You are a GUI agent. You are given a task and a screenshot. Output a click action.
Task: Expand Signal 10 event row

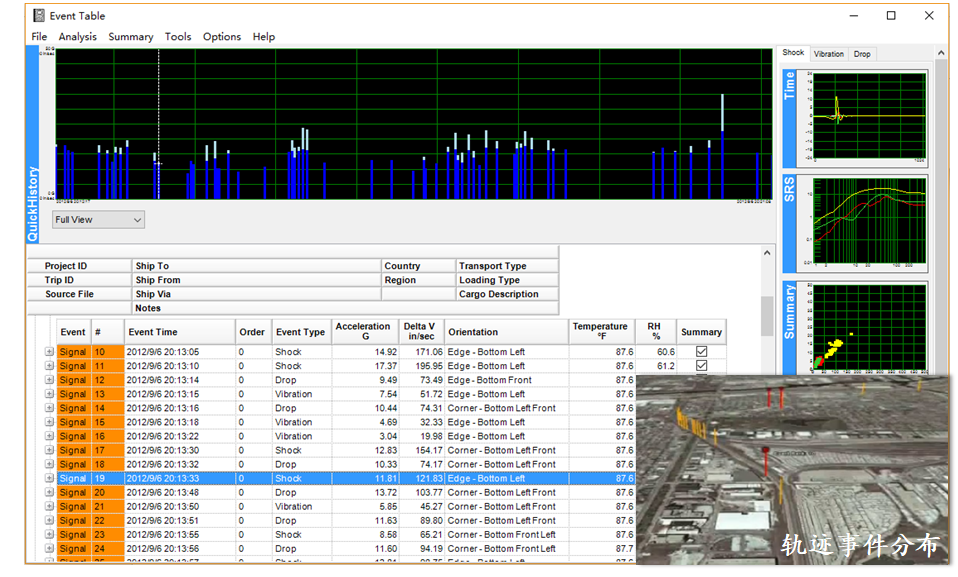pyautogui.click(x=49, y=352)
